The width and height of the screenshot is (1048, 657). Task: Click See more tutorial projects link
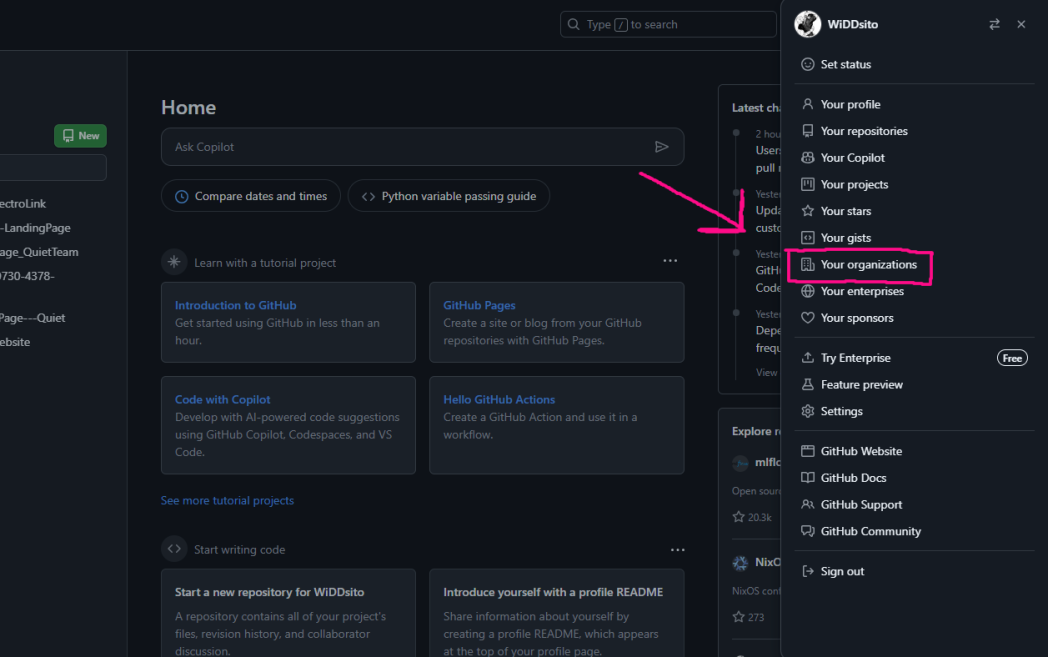[227, 501]
